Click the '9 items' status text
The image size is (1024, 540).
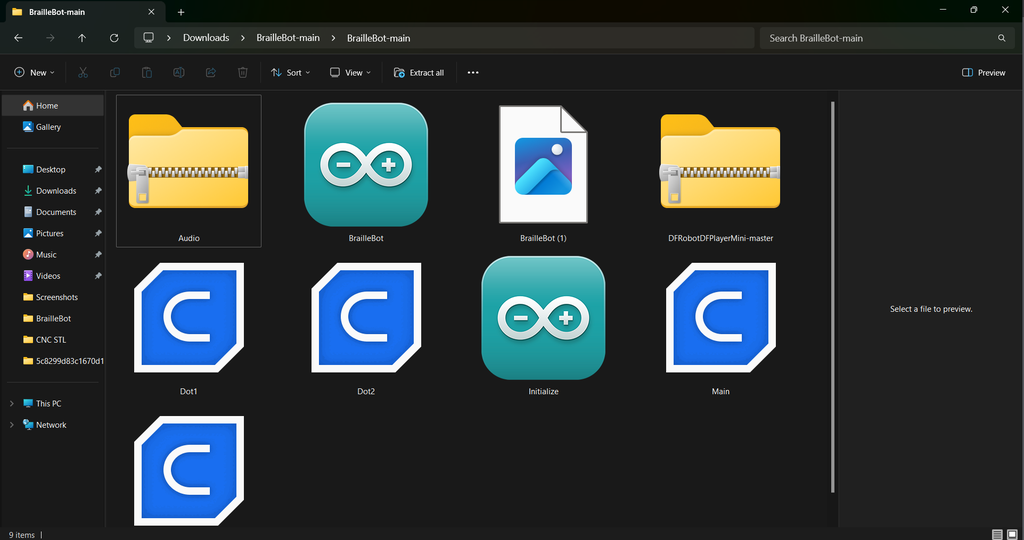coord(22,535)
